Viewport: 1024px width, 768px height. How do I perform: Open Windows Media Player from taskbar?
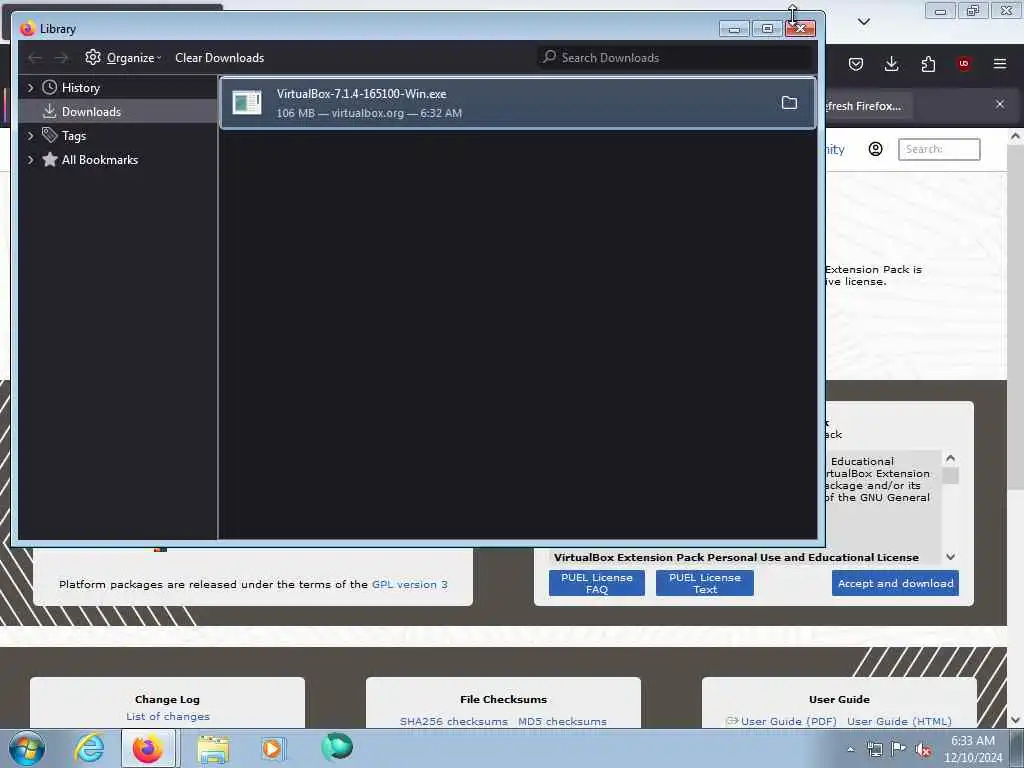tap(273, 748)
